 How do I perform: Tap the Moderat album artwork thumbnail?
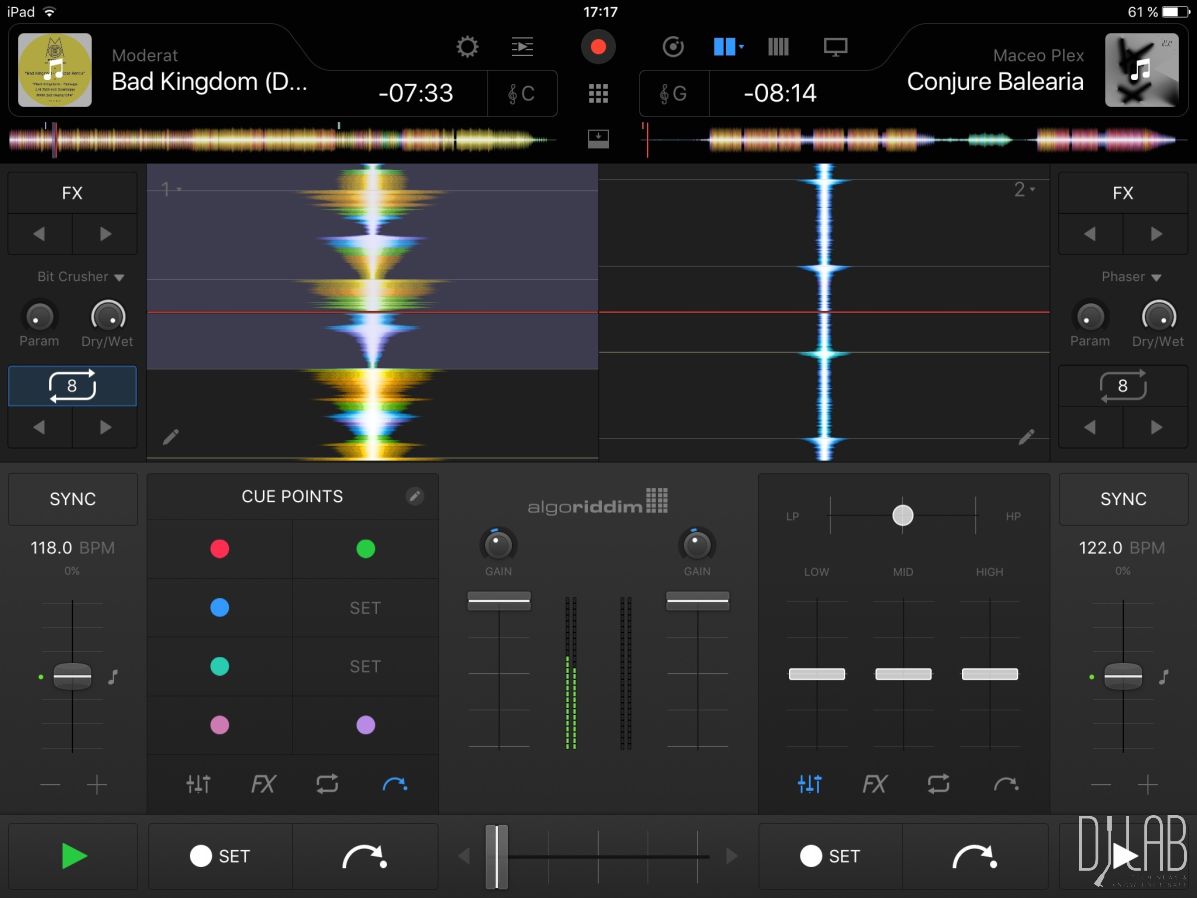[x=55, y=70]
